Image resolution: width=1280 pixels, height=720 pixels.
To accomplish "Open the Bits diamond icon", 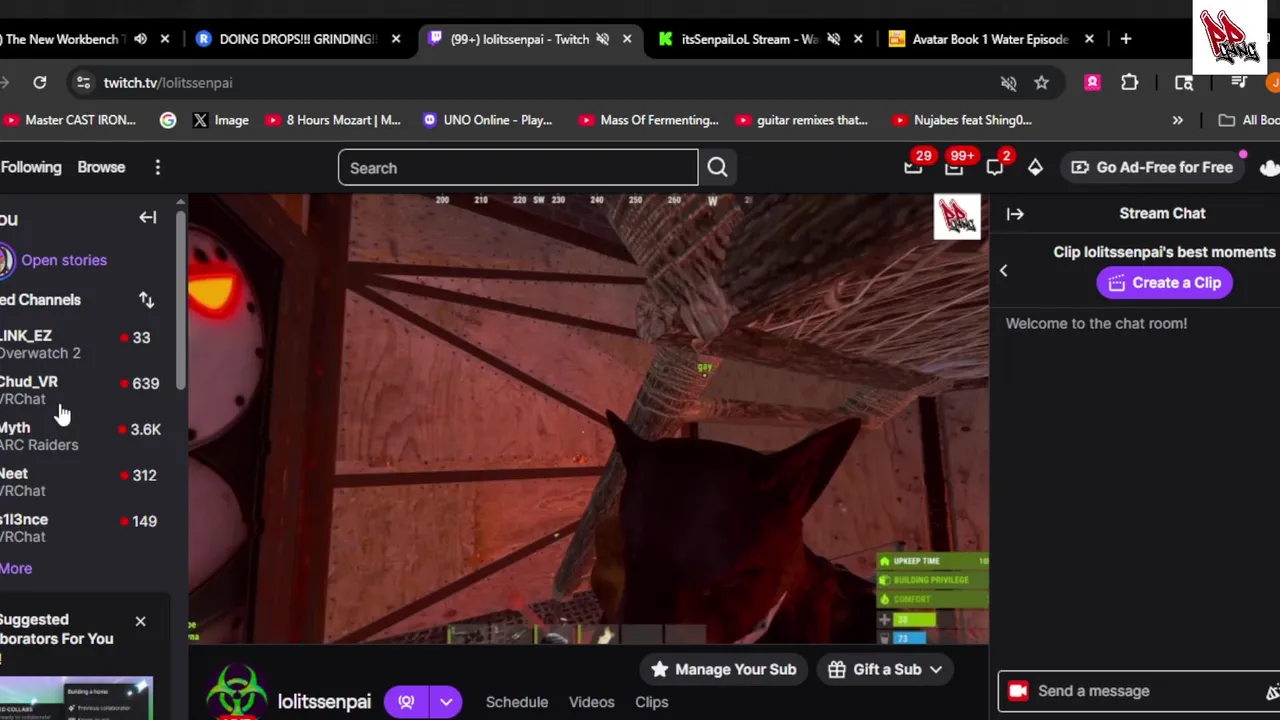I will [1035, 168].
